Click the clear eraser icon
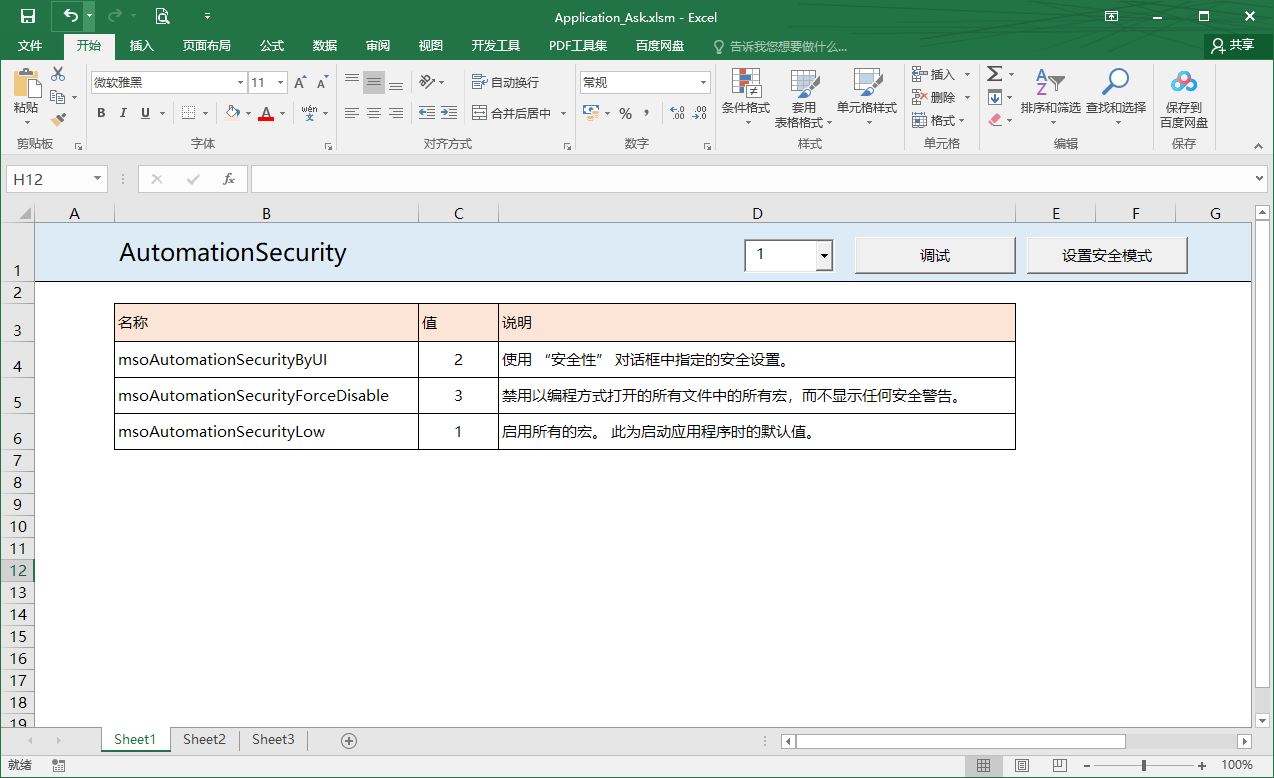This screenshot has height=778, width=1274. 995,120
